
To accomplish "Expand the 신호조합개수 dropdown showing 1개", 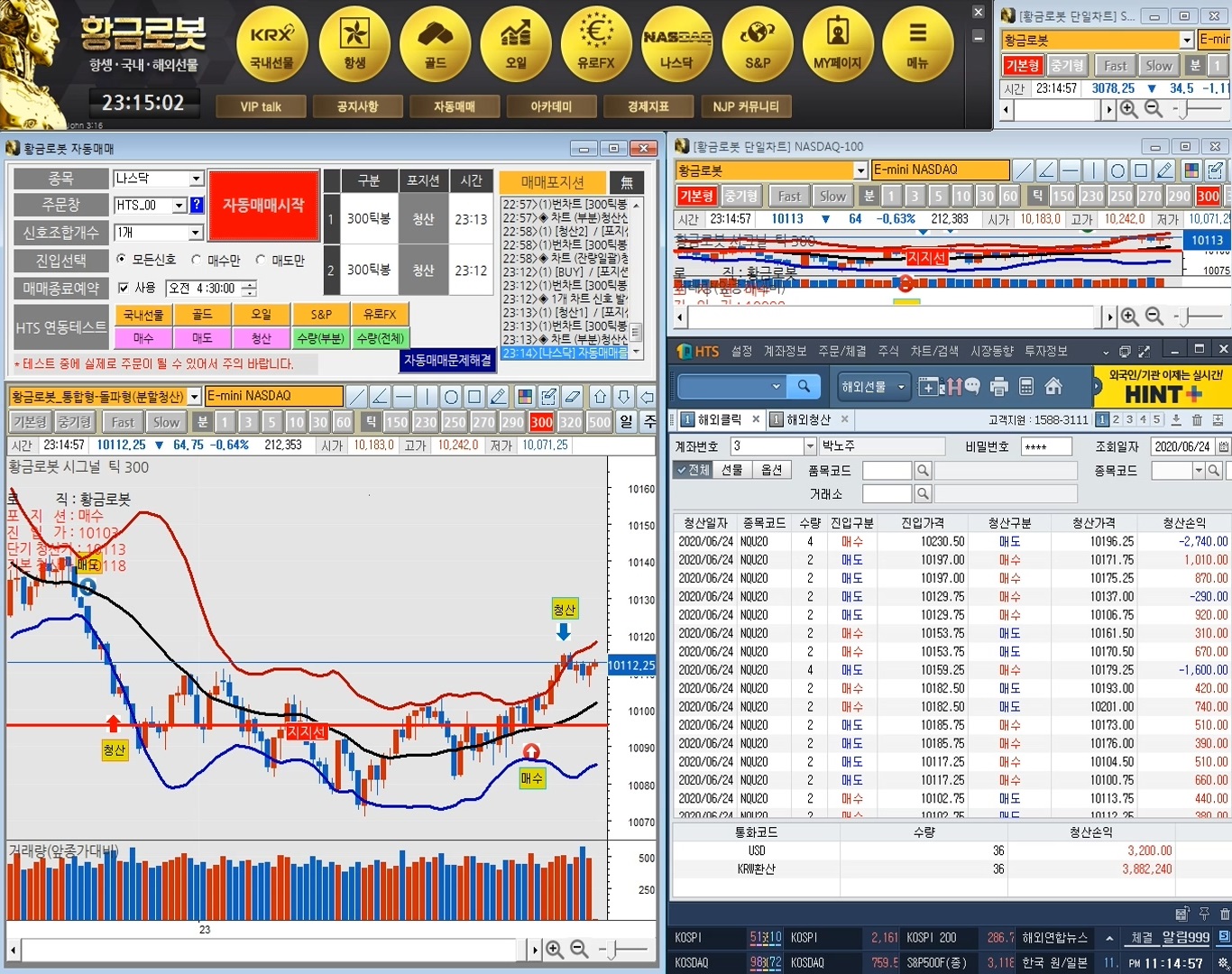I will [x=195, y=233].
